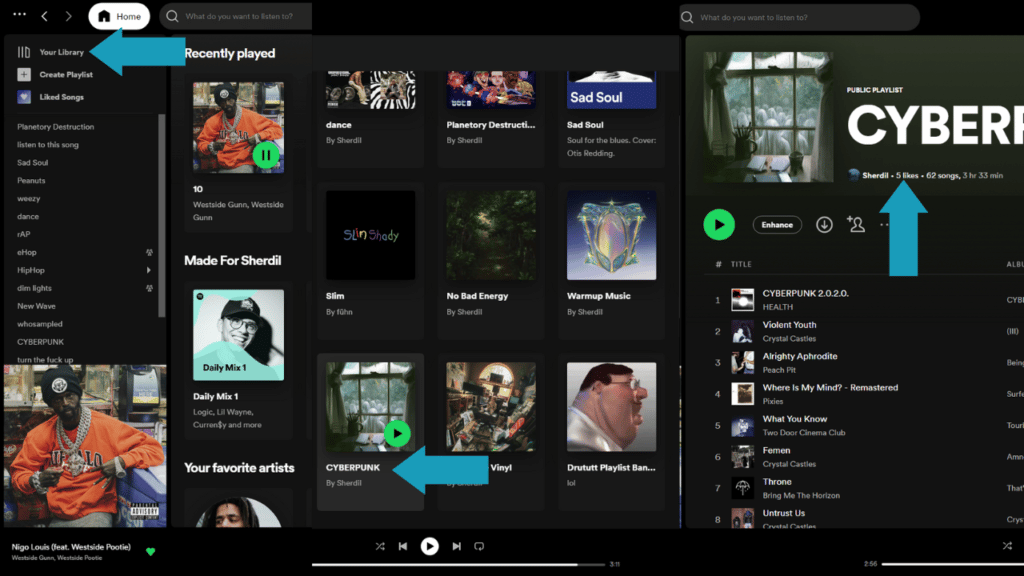Open the whosampled playlist
Image resolution: width=1024 pixels, height=576 pixels.
[40, 324]
